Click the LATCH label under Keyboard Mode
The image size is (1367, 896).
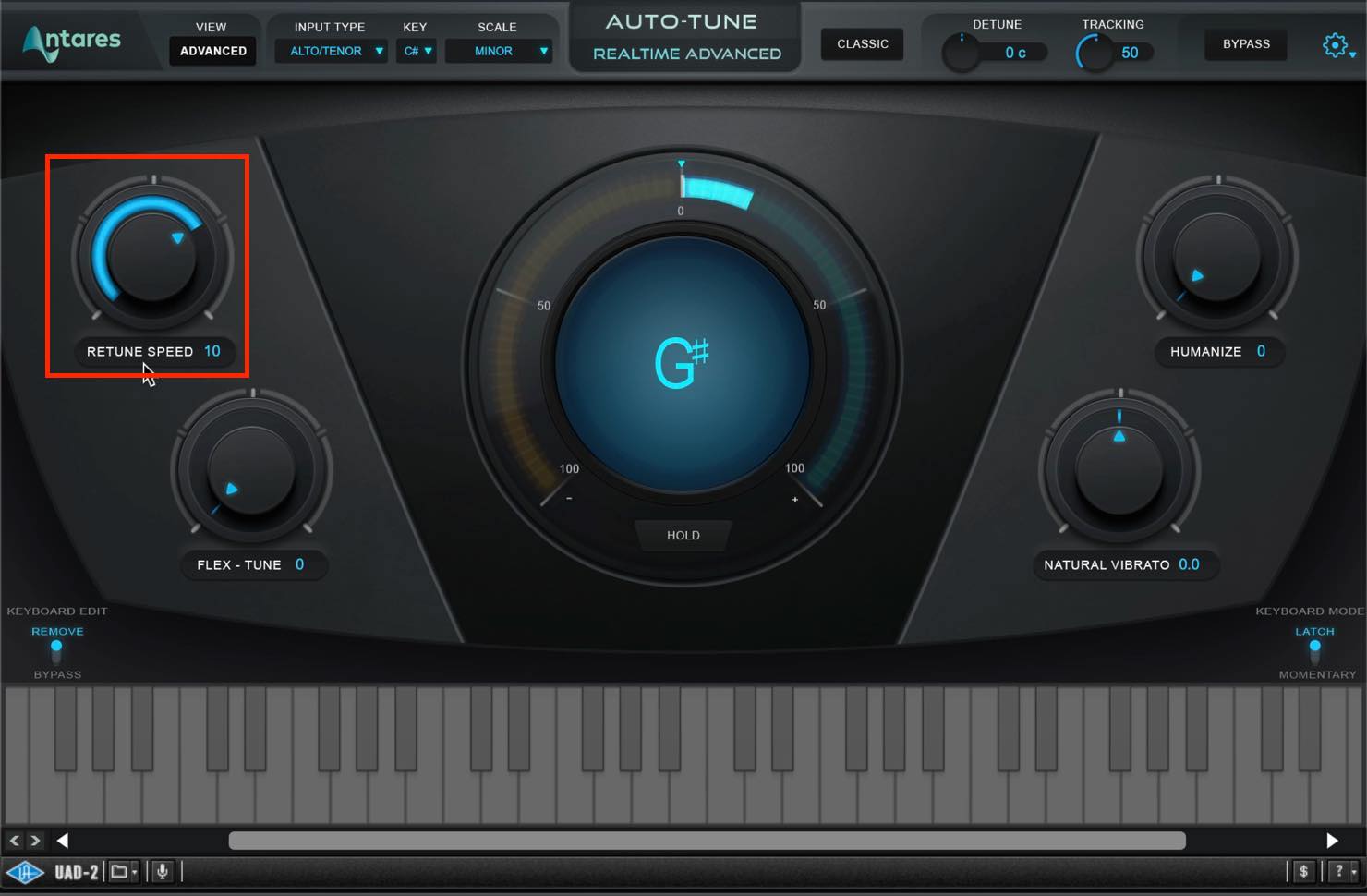coord(1314,631)
